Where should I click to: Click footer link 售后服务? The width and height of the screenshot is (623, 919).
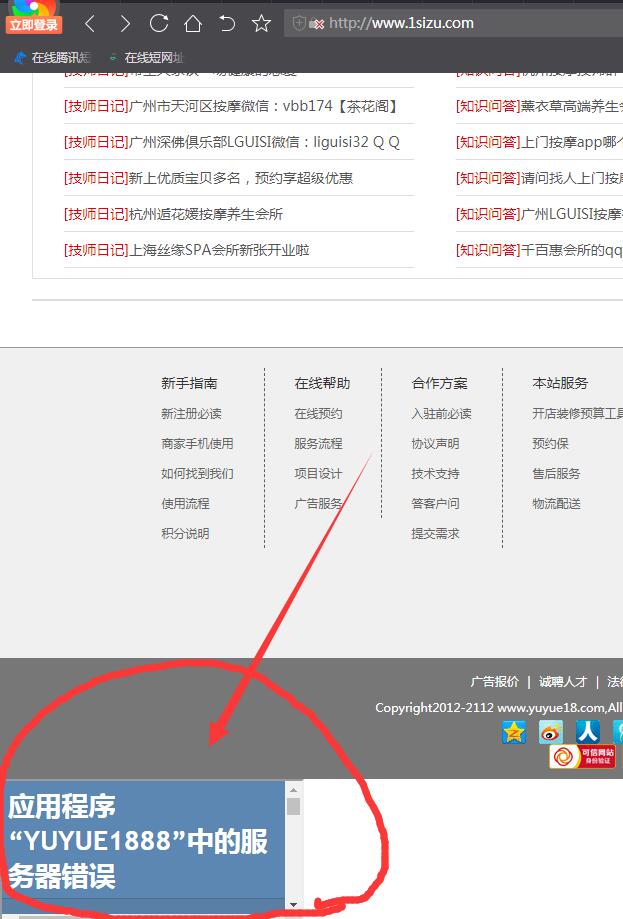[x=556, y=474]
